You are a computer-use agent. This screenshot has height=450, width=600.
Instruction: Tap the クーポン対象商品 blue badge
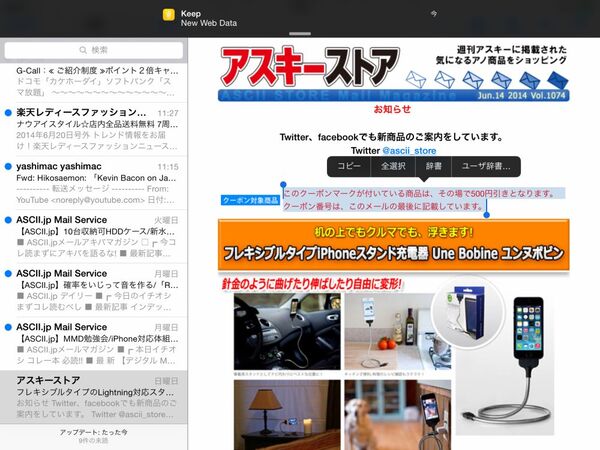(250, 200)
